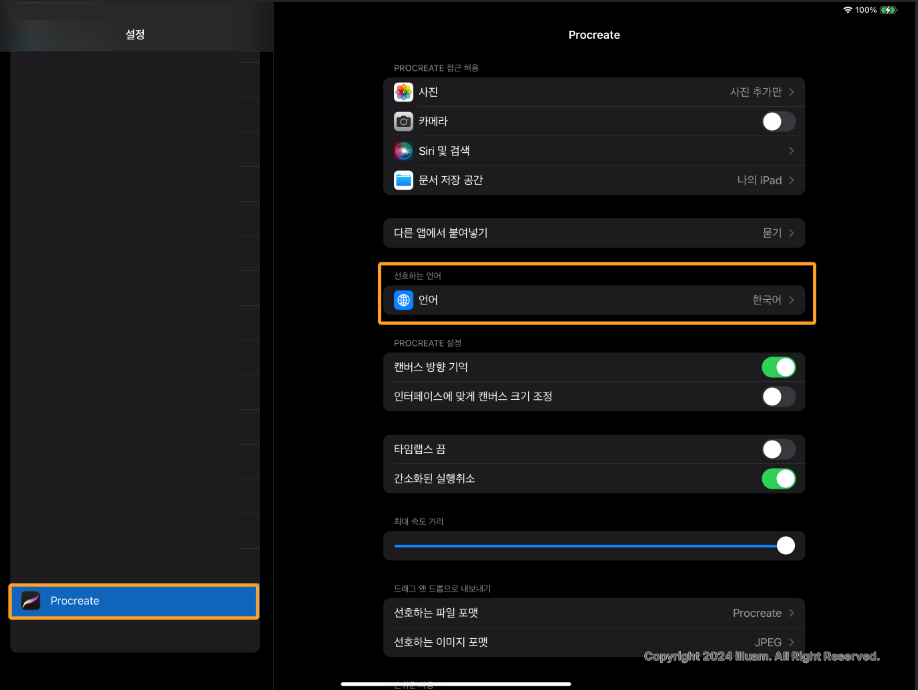Click the 설정 sidebar title
Screen dimensions: 918x690
click(x=135, y=35)
